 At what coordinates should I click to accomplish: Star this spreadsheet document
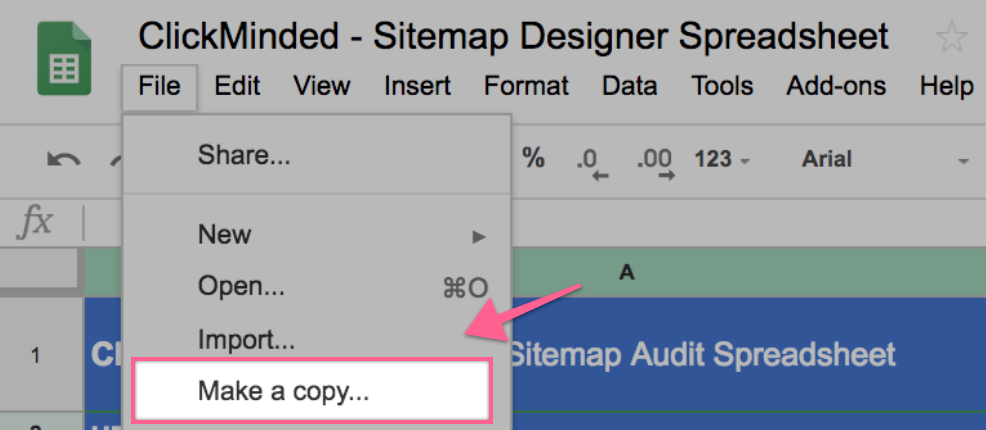pos(951,39)
